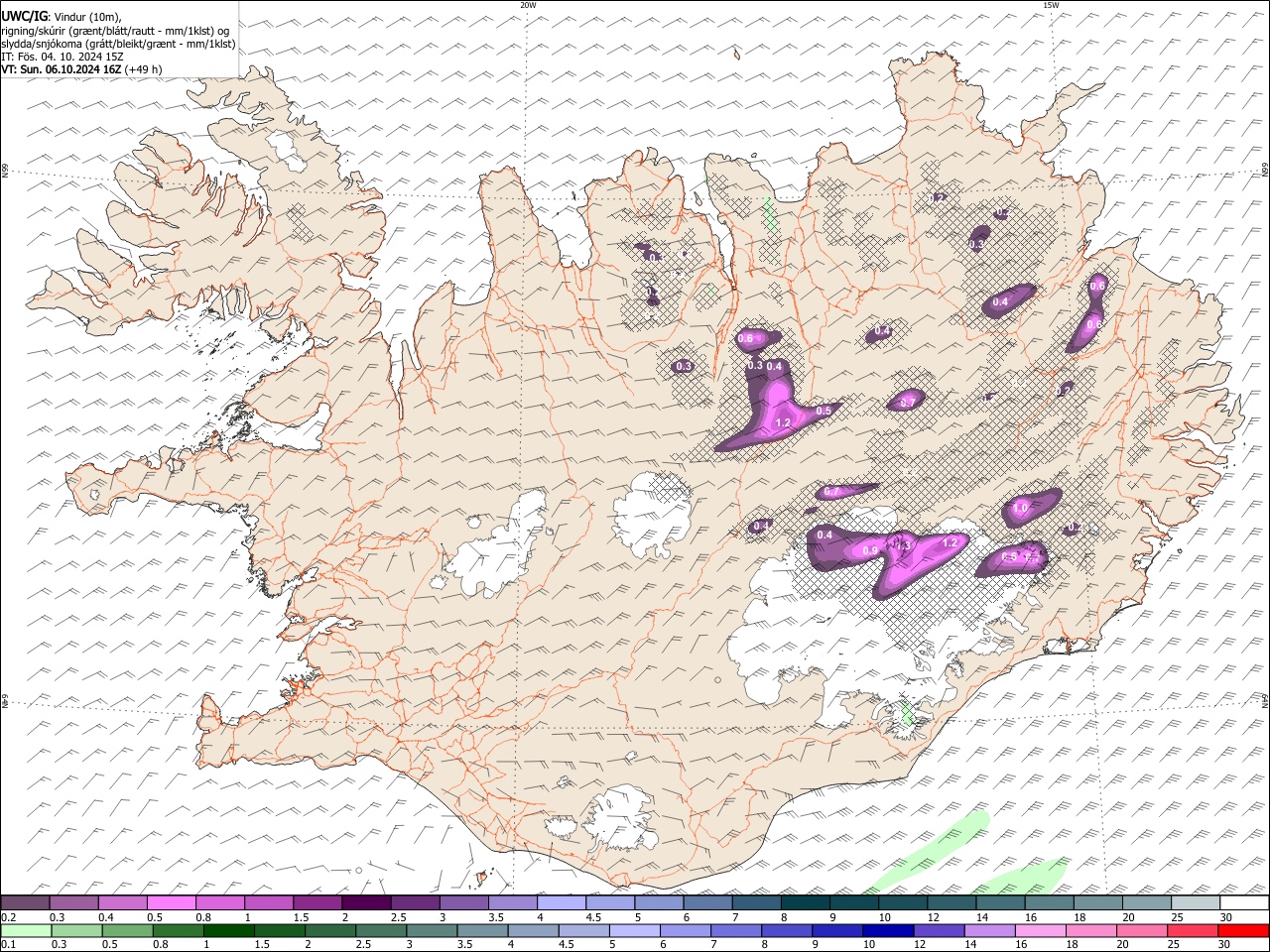
Task: Click the 1.3 precipitation value on the map
Action: click(902, 544)
